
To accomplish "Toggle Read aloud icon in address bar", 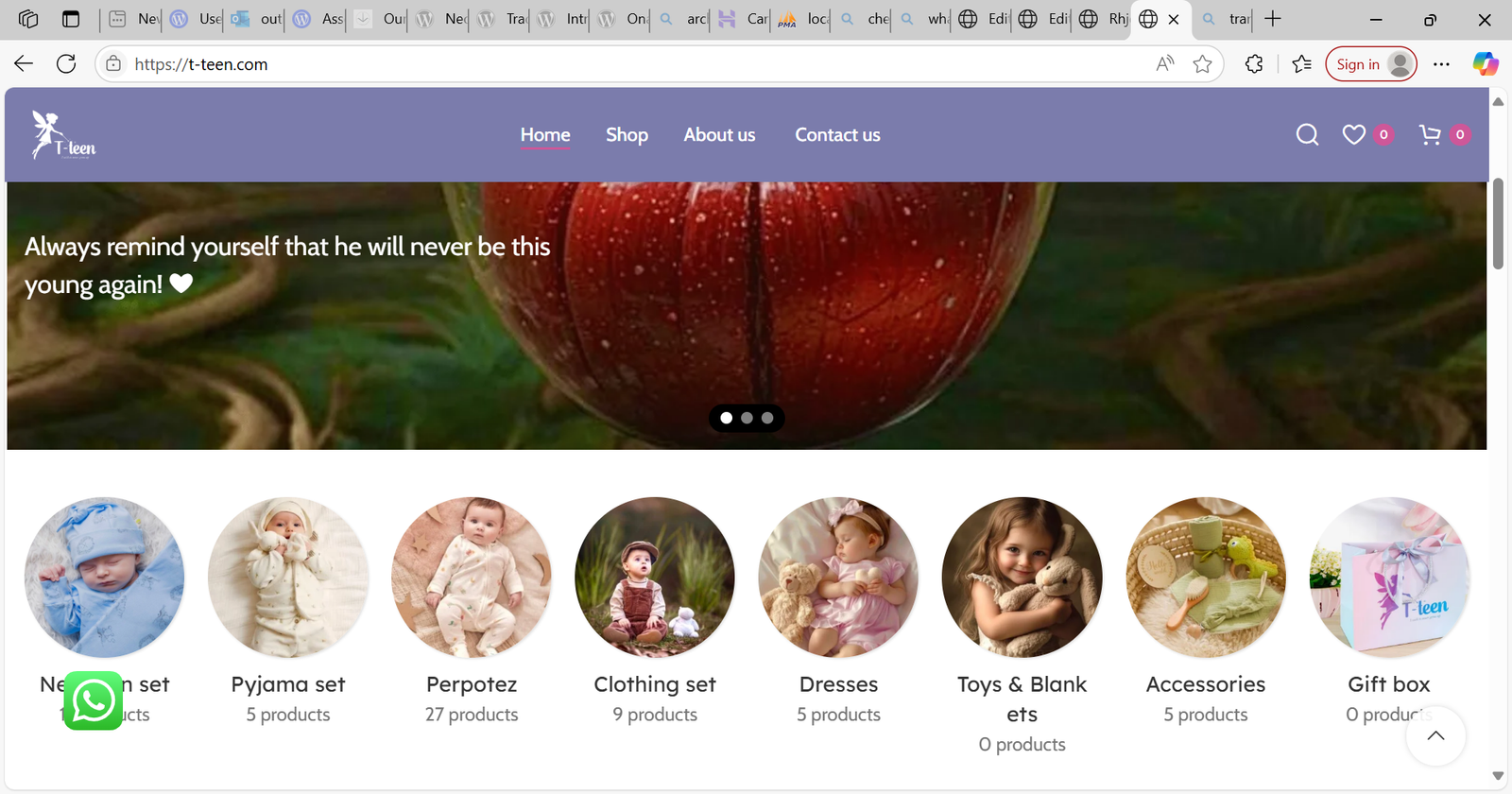I will (1165, 64).
